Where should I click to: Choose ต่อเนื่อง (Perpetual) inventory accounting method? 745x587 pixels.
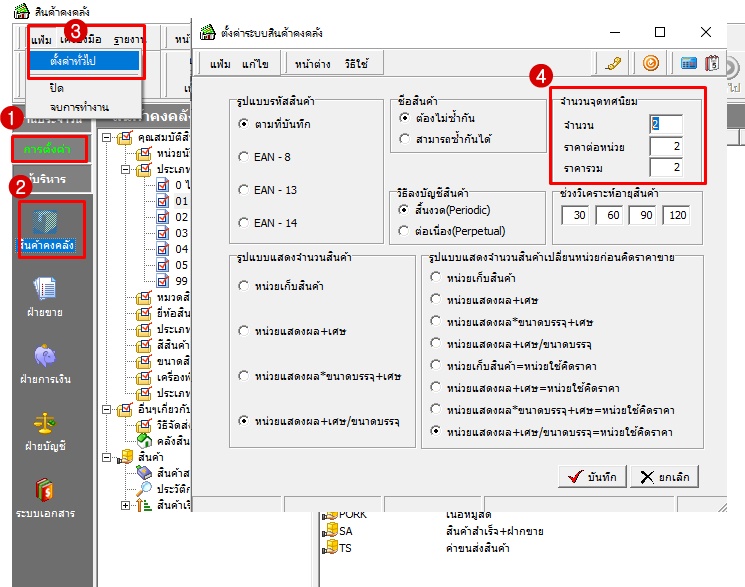[x=404, y=231]
